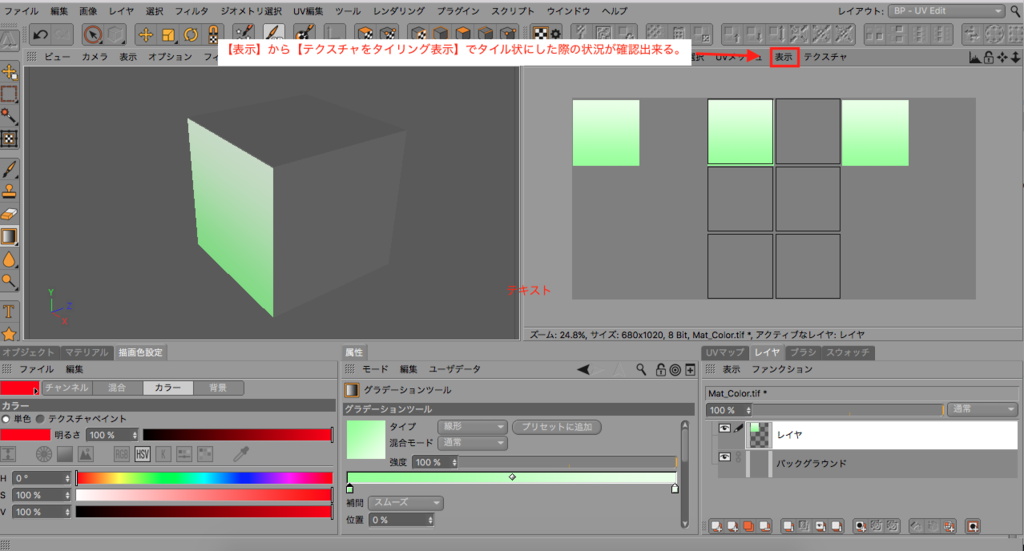Select the clone stamp tool
This screenshot has height=551, width=1024.
(9, 191)
